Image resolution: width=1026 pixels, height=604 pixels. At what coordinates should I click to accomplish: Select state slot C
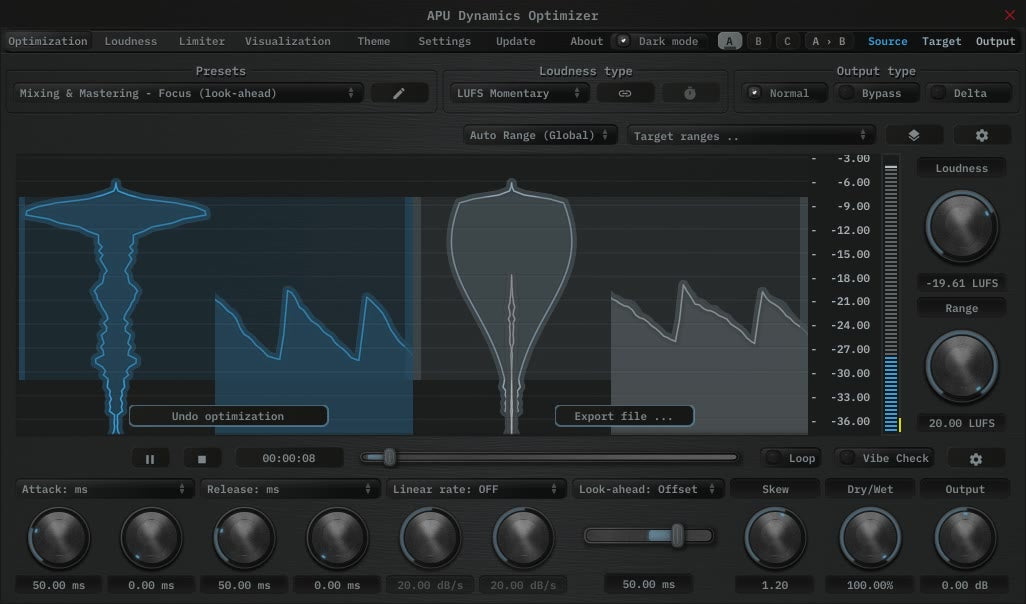point(787,41)
